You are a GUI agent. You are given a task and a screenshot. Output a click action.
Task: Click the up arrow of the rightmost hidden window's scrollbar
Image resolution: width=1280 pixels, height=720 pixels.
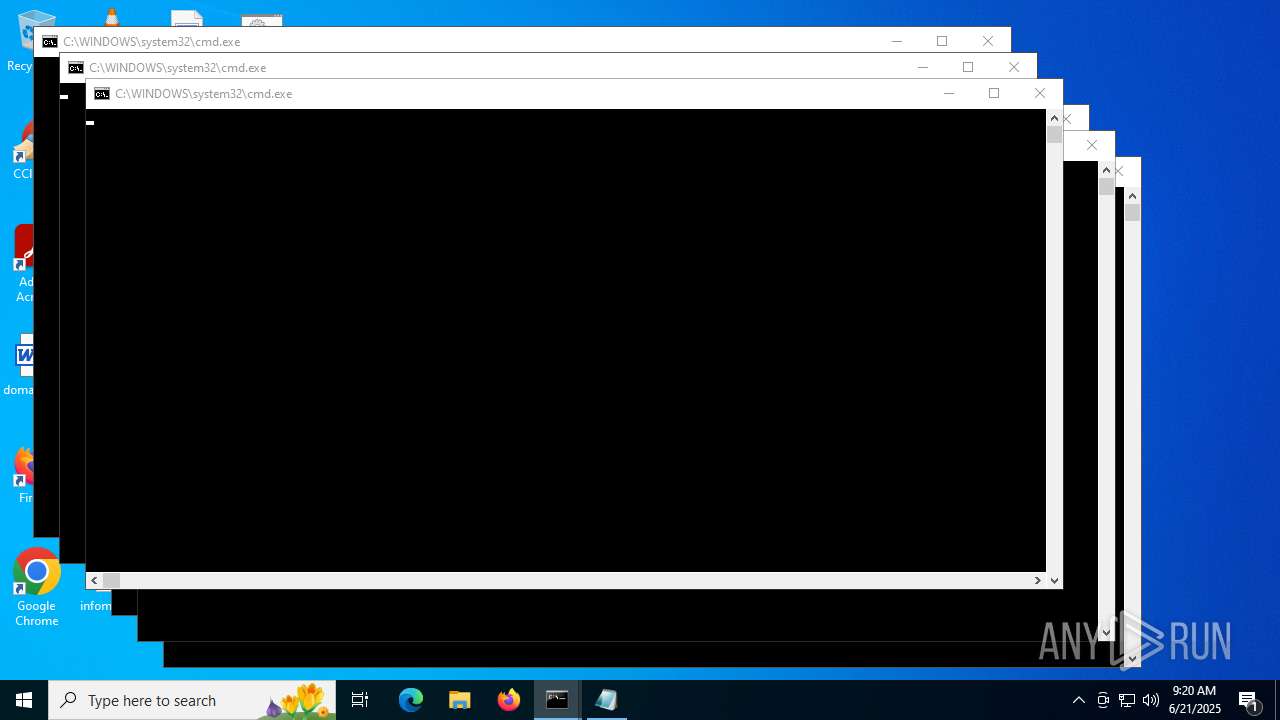[x=1132, y=196]
